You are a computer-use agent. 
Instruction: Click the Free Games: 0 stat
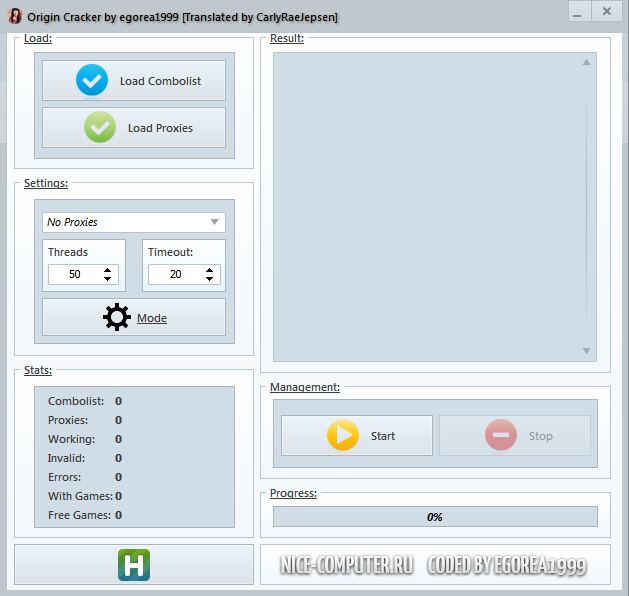tap(85, 515)
